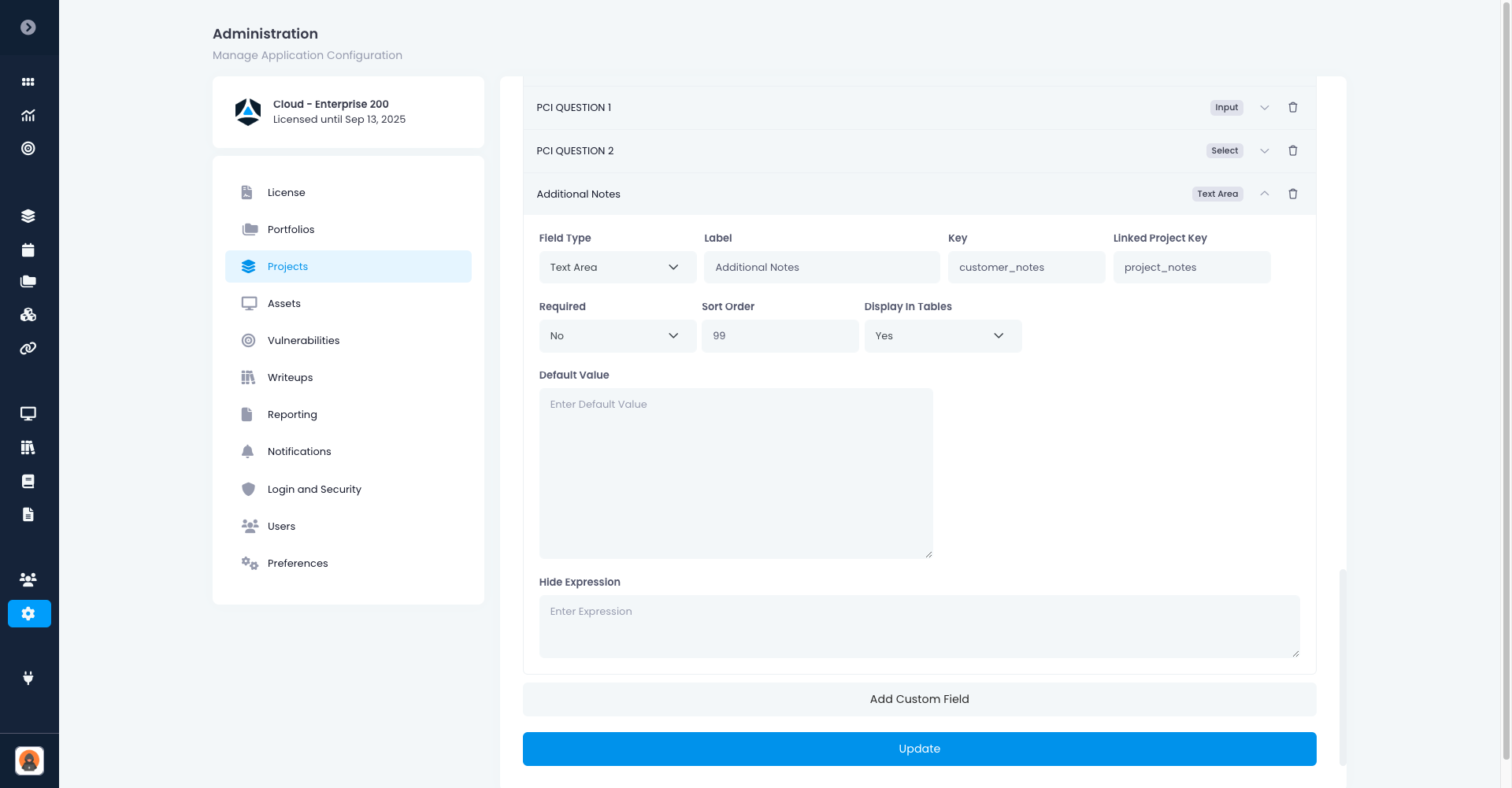Viewport: 1512px width, 788px height.
Task: Delete the PCI QUESTION 1 custom field
Action: [x=1292, y=108]
